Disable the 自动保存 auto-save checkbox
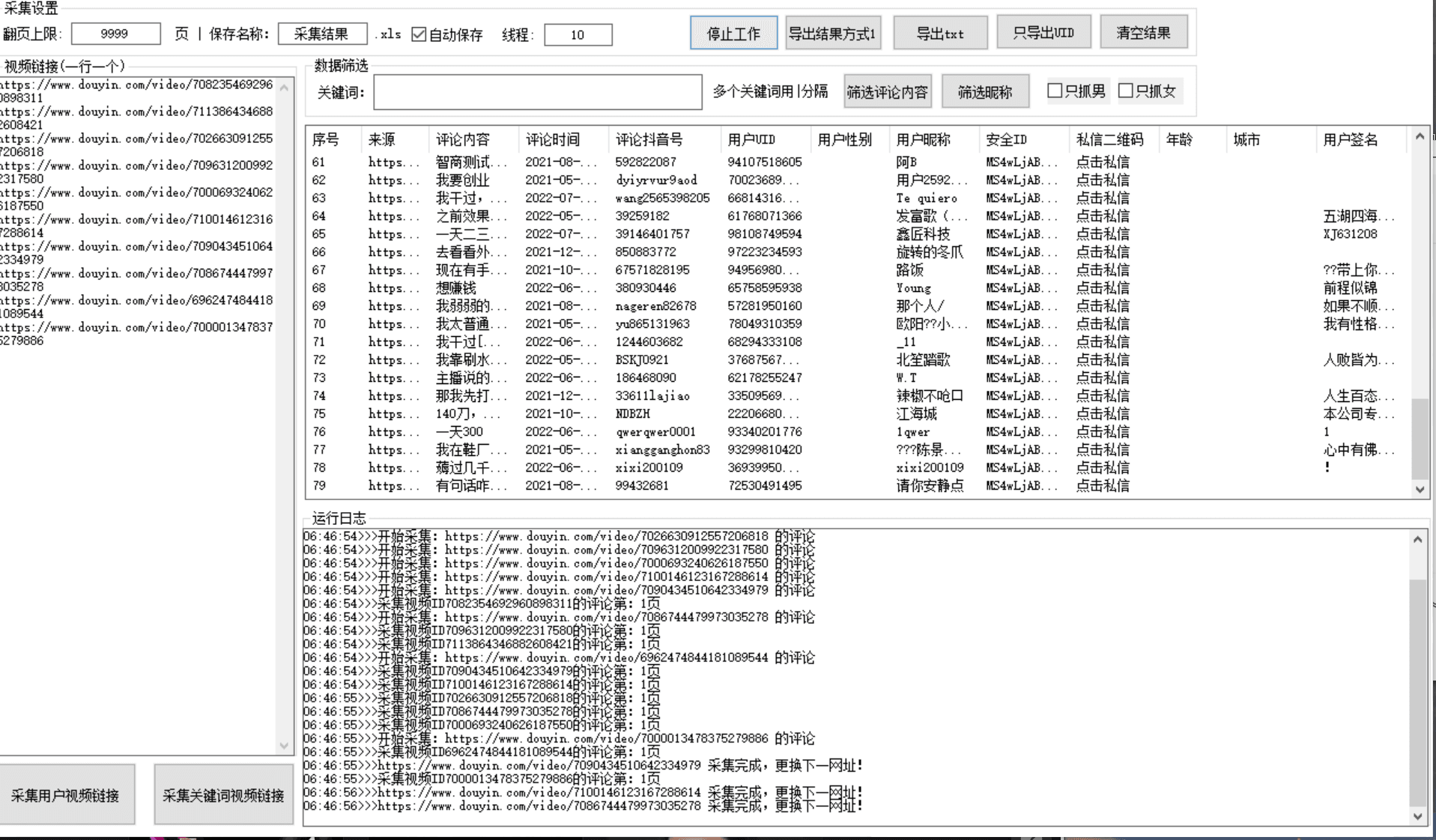This screenshot has width=1436, height=840. [x=418, y=34]
